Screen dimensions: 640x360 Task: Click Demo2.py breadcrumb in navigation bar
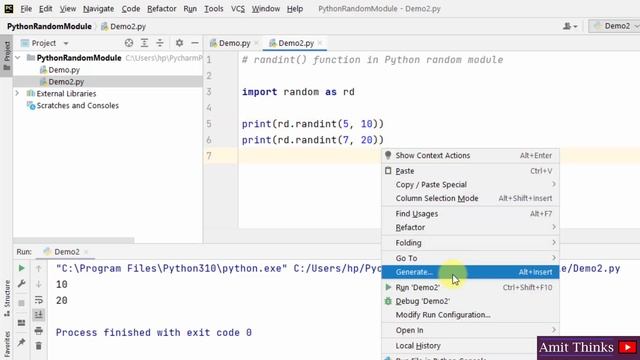[x=124, y=26]
